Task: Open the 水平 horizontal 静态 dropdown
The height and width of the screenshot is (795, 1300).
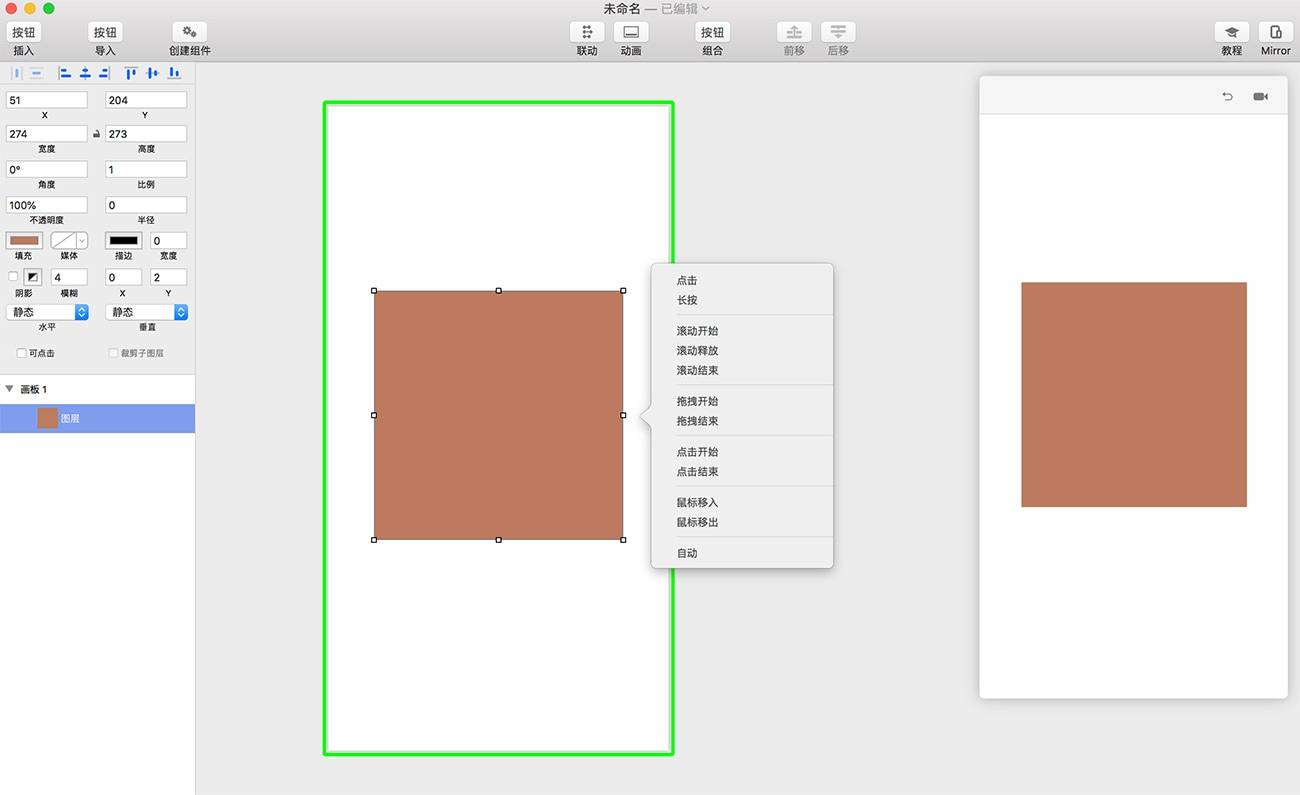Action: pyautogui.click(x=47, y=312)
